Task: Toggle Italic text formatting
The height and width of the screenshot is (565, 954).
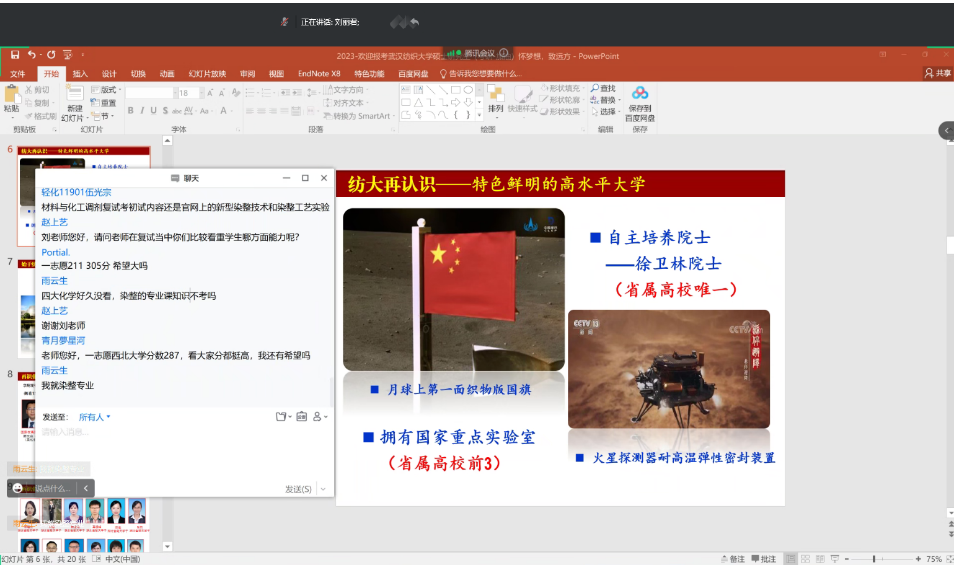Action: pos(143,111)
